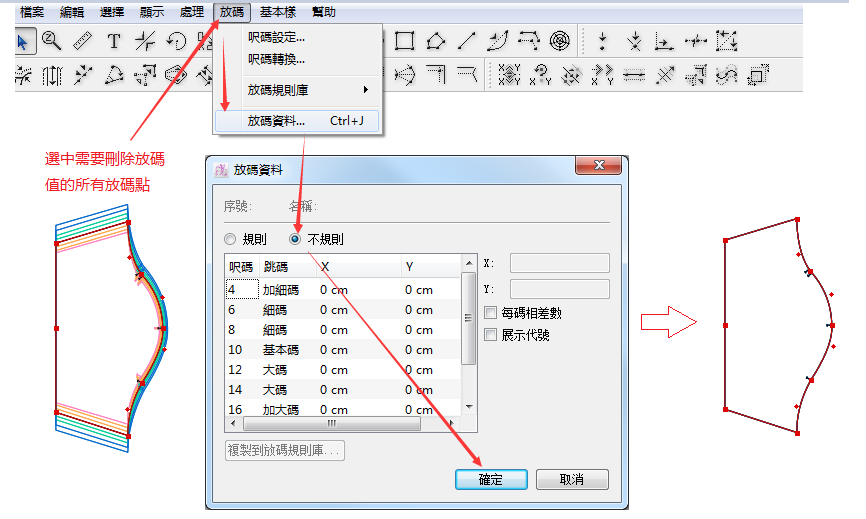Click the size table vertical scrollbar thumb
The width and height of the screenshot is (866, 519).
(x=468, y=318)
